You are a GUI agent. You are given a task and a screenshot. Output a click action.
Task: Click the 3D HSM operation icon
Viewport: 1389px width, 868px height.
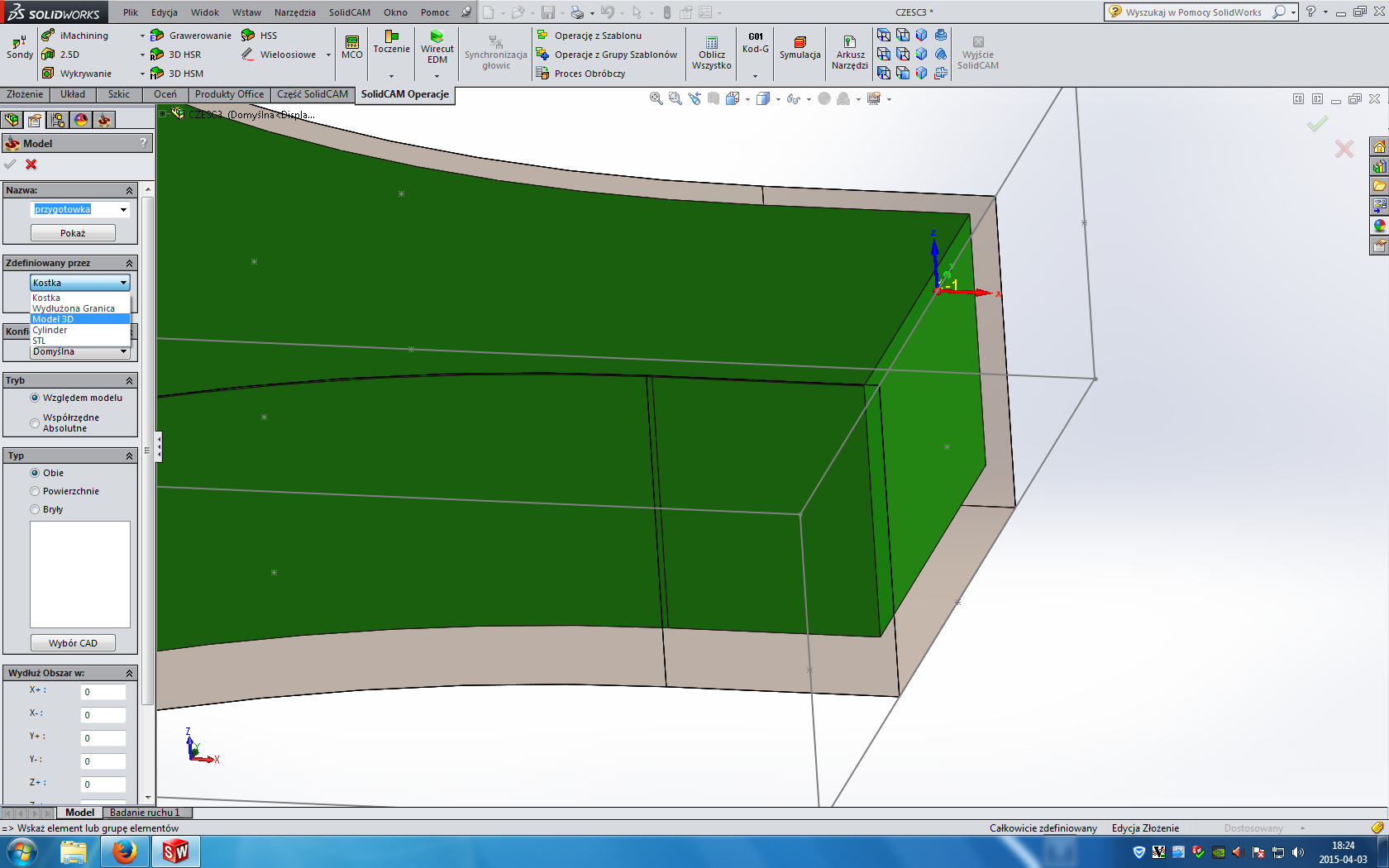click(157, 74)
